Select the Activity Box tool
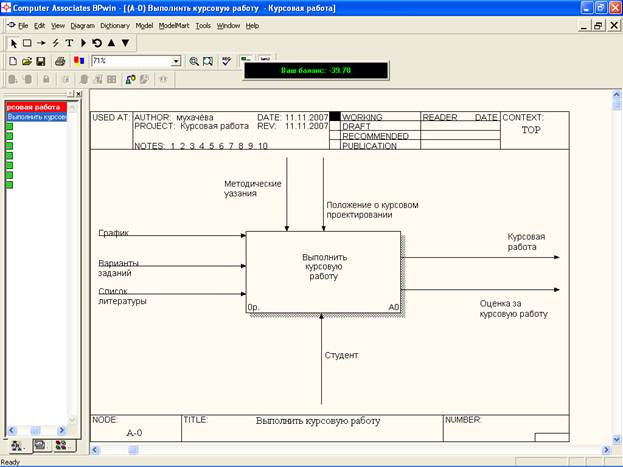 pos(27,43)
